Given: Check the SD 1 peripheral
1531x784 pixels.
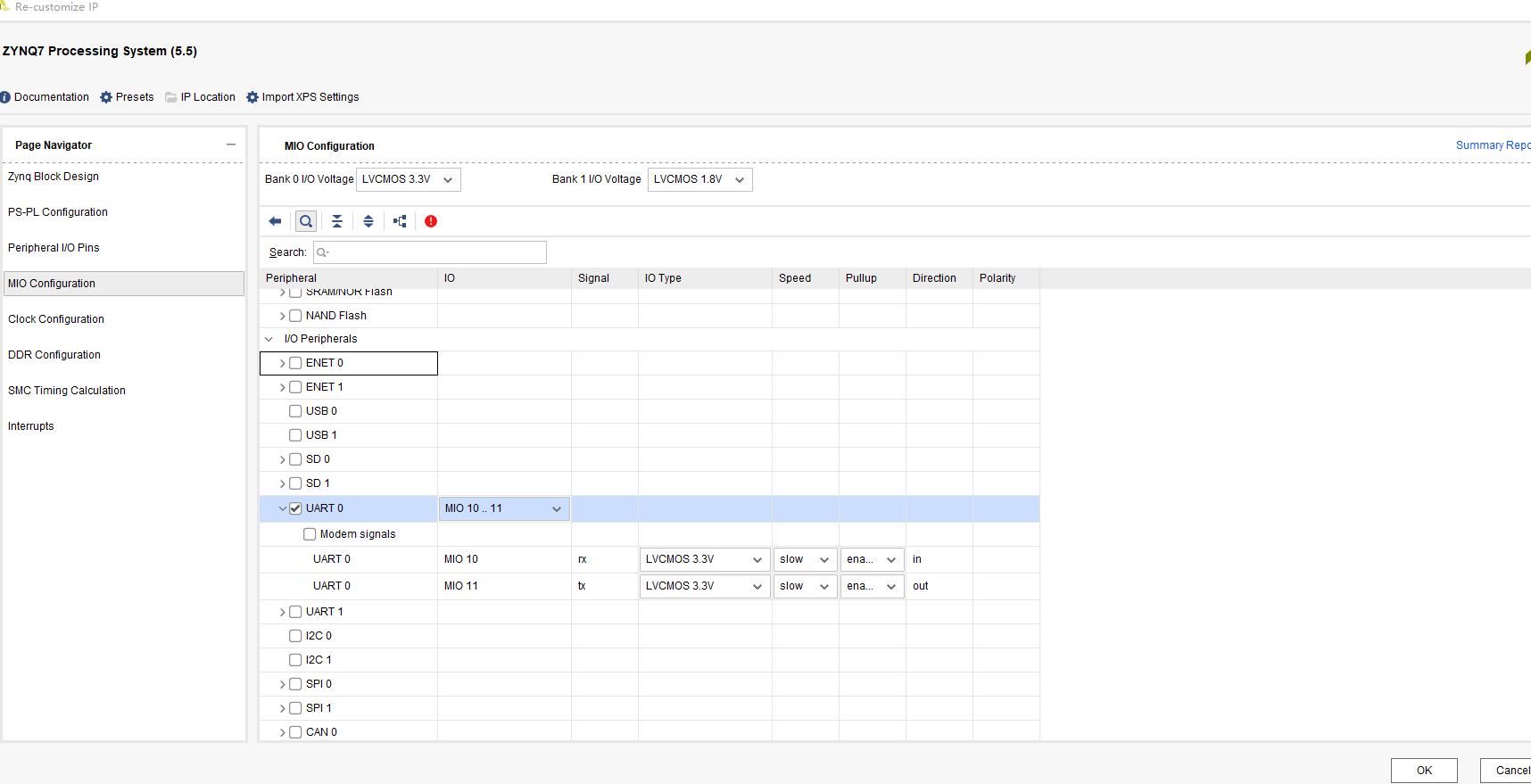Looking at the screenshot, I should pyautogui.click(x=295, y=483).
